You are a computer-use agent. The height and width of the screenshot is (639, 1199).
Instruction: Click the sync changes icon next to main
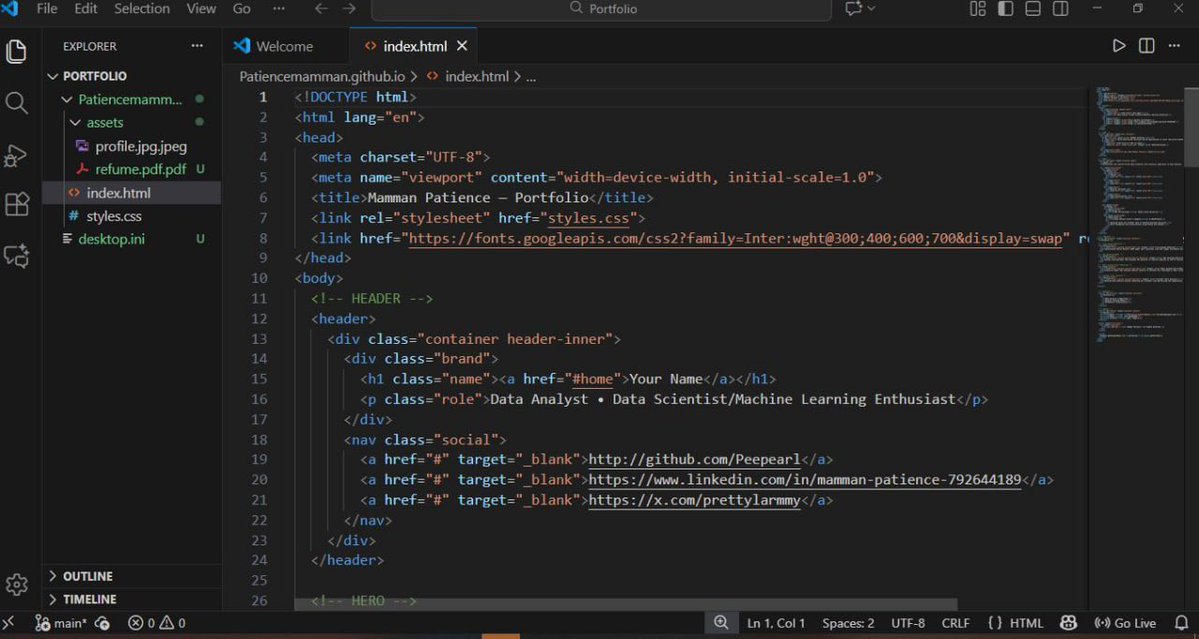[102, 622]
